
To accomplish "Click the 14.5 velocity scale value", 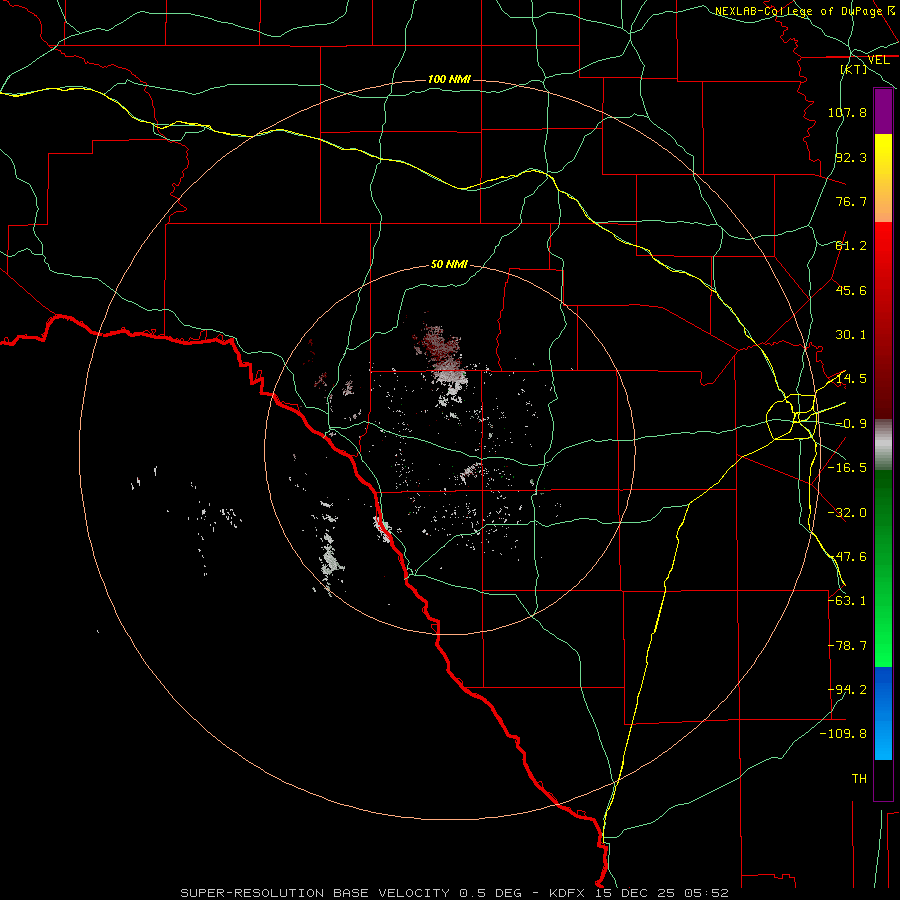I will point(851,379).
